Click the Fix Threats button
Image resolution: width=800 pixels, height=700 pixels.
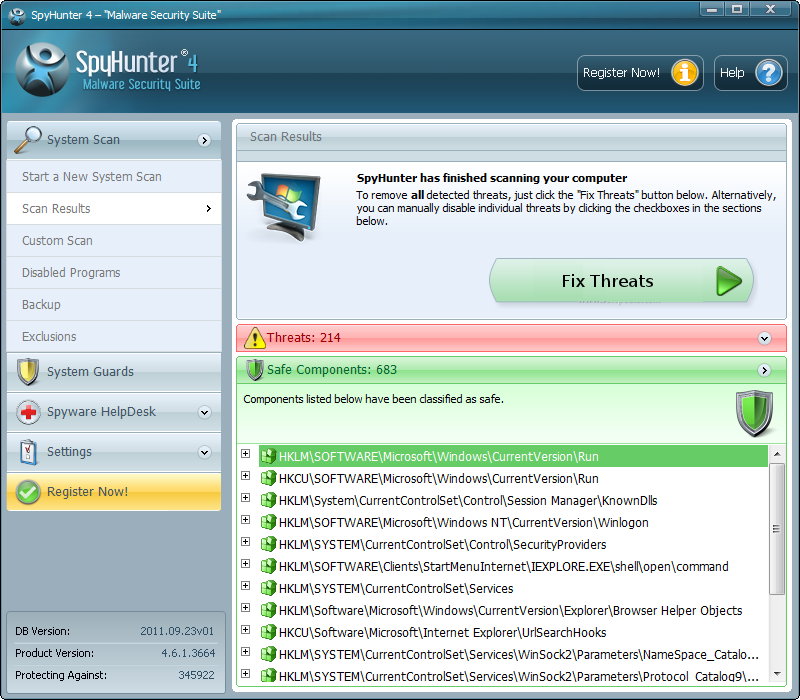621,281
